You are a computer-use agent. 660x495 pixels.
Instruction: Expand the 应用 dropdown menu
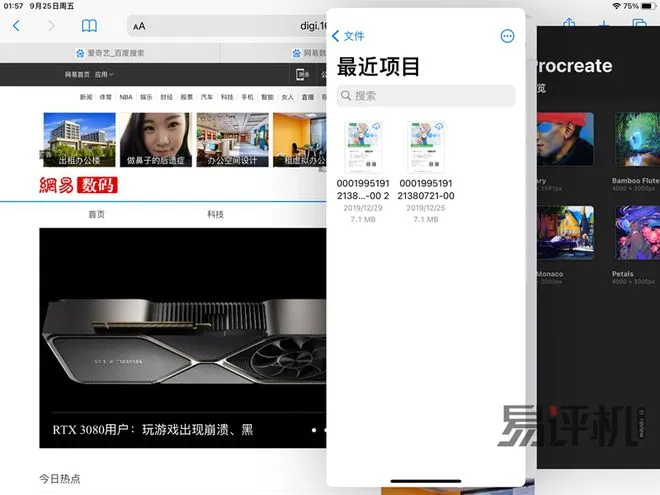[x=104, y=75]
